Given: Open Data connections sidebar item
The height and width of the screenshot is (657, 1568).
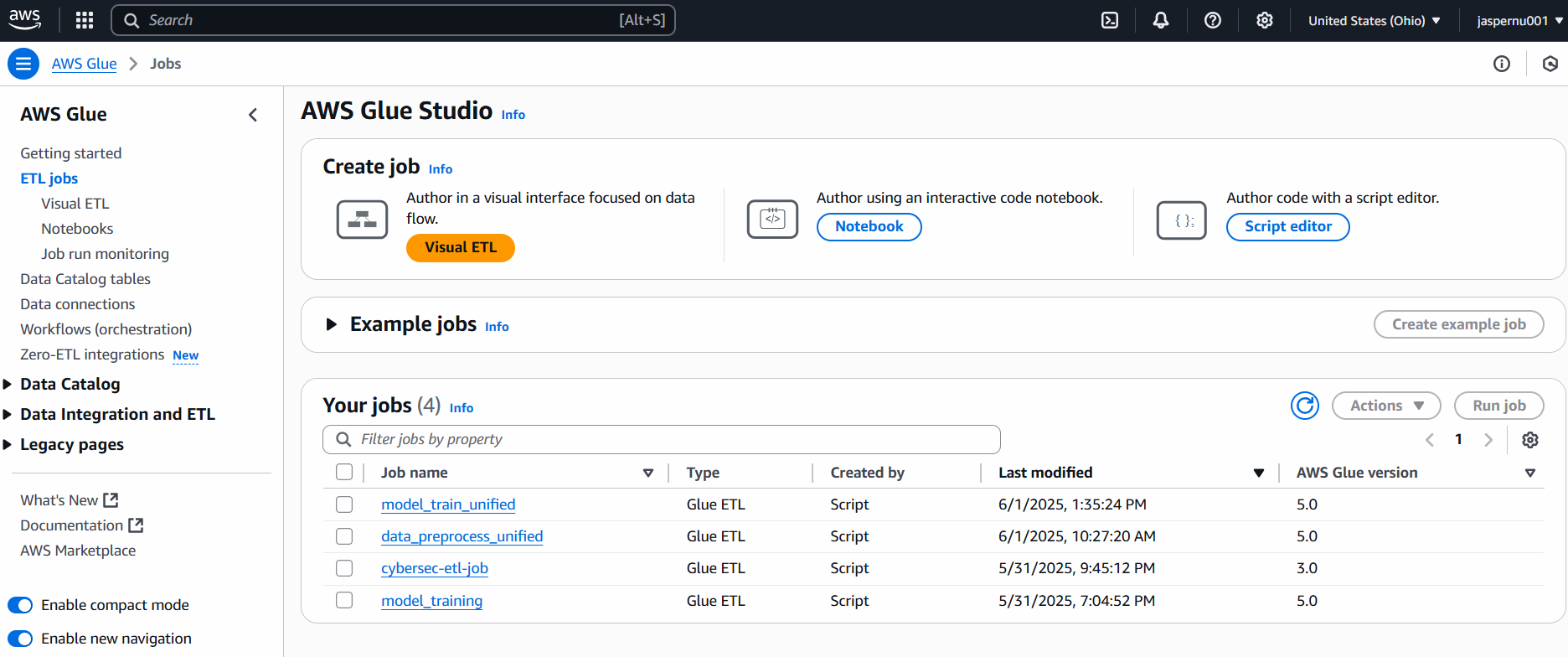Looking at the screenshot, I should click(78, 304).
